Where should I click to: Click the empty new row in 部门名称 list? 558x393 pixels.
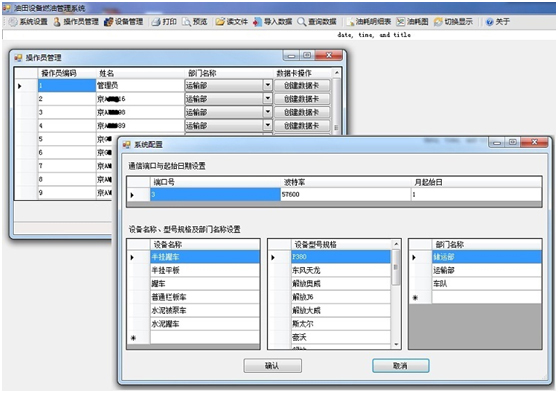pyautogui.click(x=486, y=297)
